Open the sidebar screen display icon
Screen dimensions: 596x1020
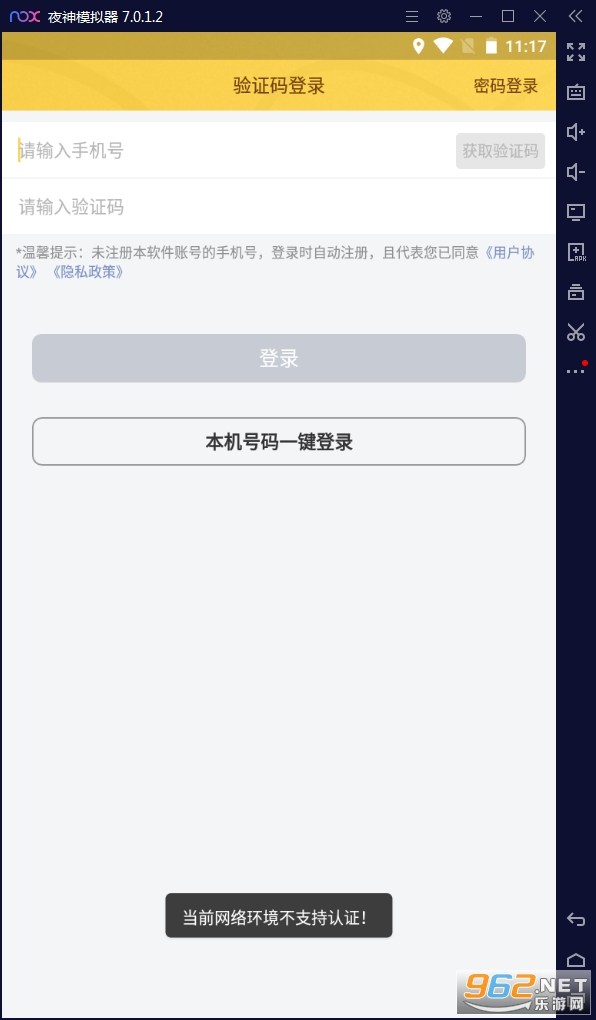576,212
